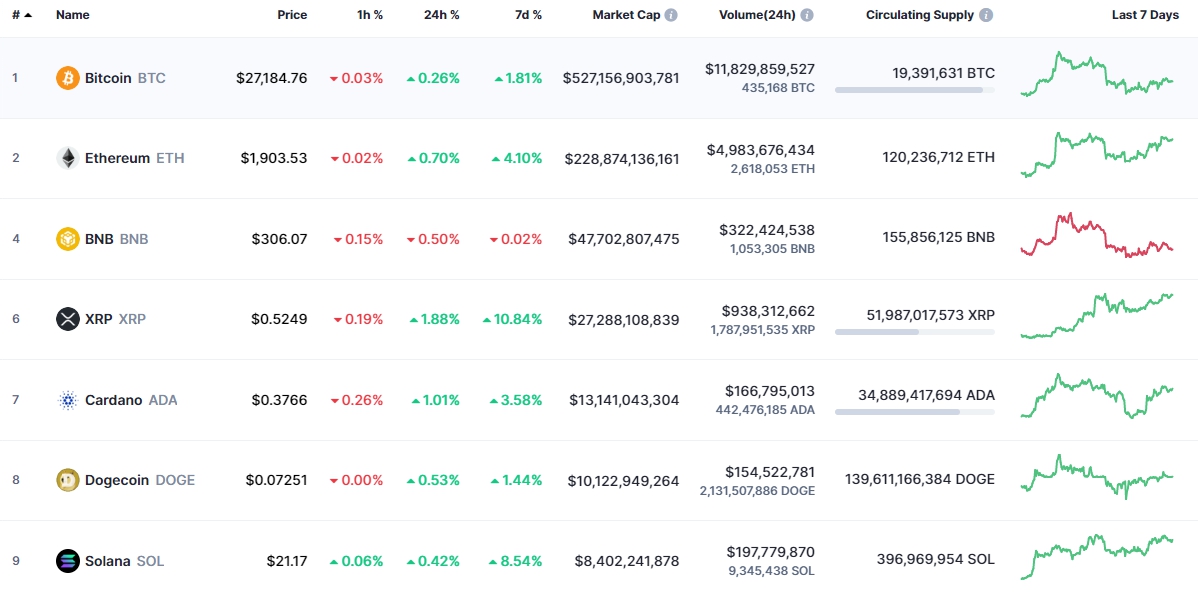Click the BNB coin logo

coord(68,238)
